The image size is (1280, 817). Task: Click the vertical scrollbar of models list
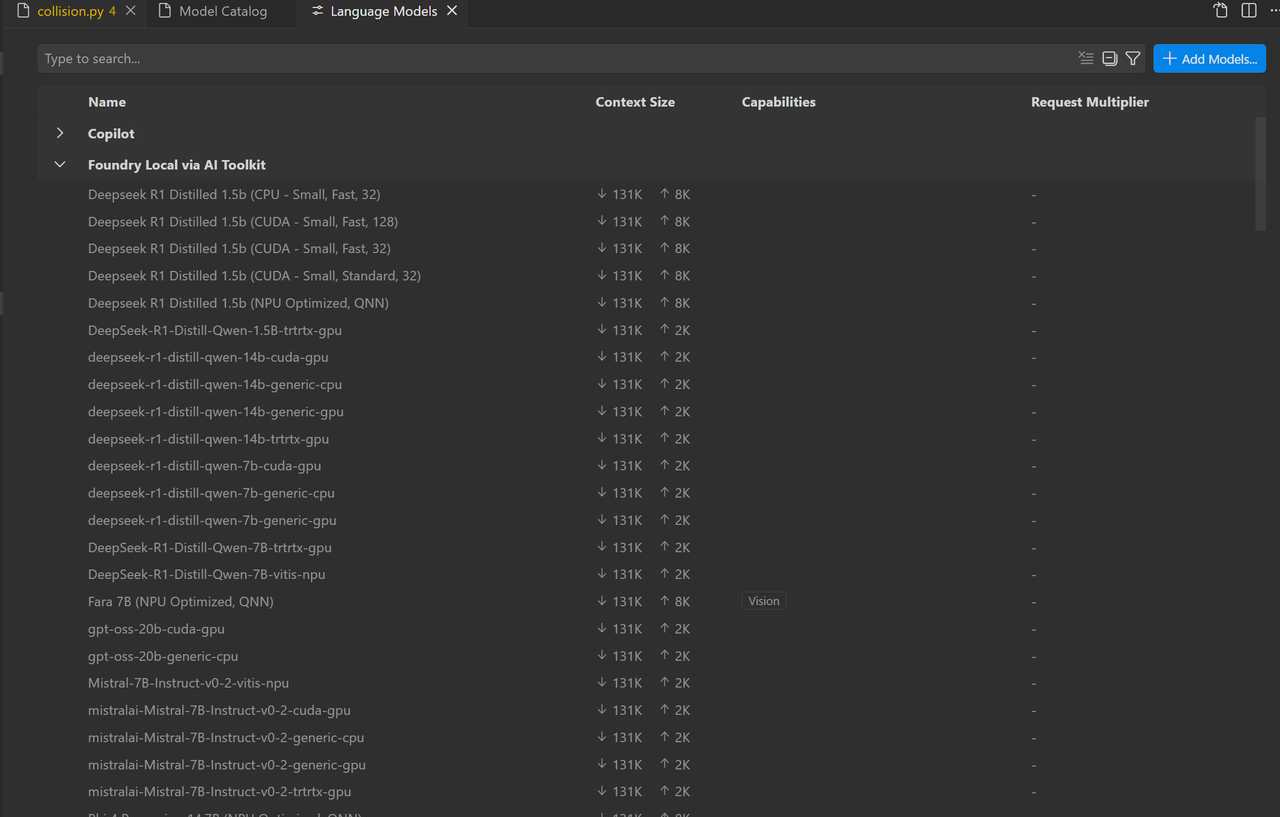[x=1260, y=175]
